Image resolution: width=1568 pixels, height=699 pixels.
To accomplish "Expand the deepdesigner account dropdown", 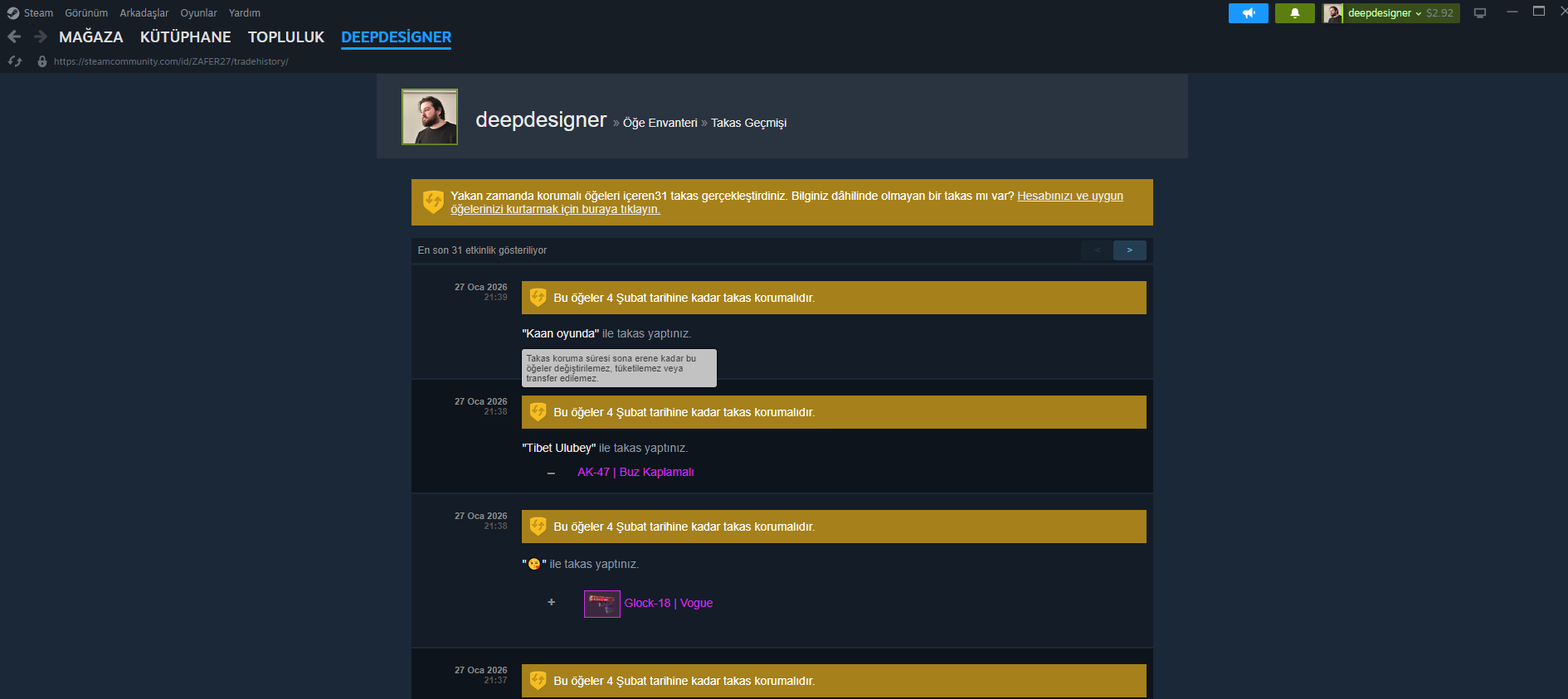I will [x=1385, y=13].
